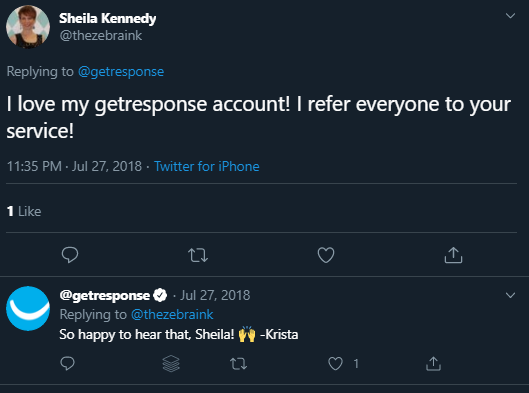Open the Twitter for iPhone link

click(x=207, y=166)
